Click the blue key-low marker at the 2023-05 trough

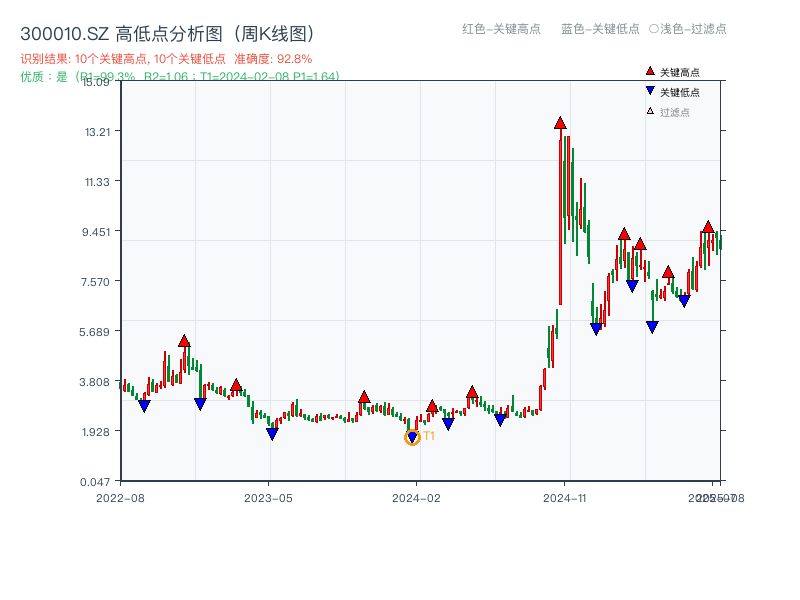pyautogui.click(x=272, y=433)
